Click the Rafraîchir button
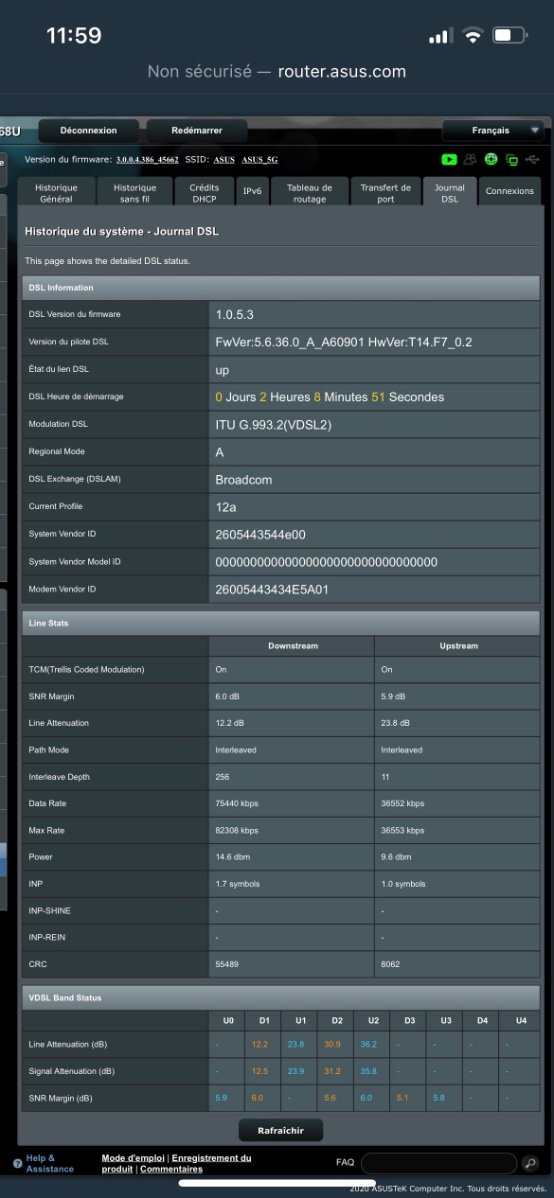Viewport: 554px width, 1198px height. tap(280, 1130)
